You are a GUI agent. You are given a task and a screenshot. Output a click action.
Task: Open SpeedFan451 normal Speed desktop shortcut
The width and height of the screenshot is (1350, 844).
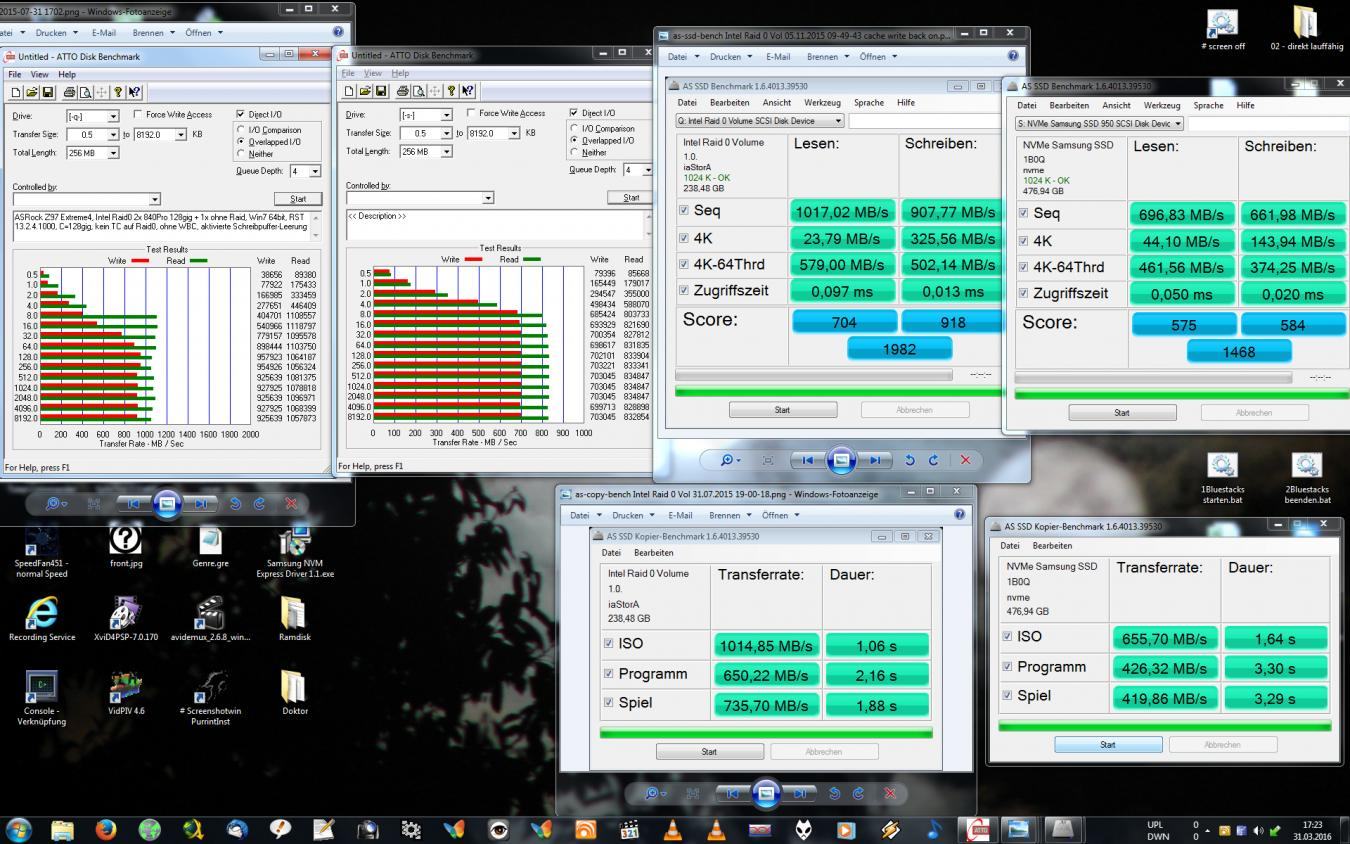pos(41,552)
